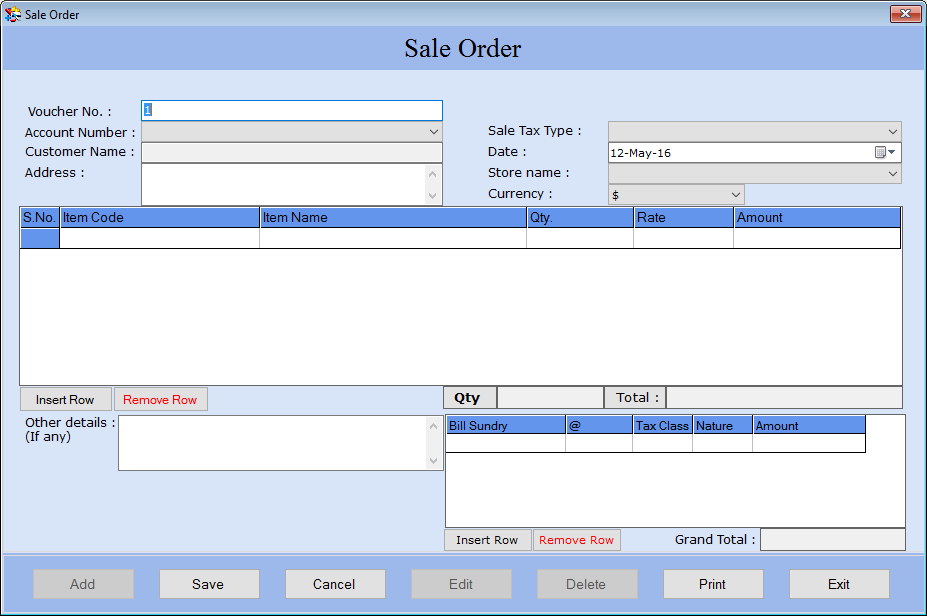Click the first row Item Code cell
This screenshot has height=616, width=927.
click(160, 238)
